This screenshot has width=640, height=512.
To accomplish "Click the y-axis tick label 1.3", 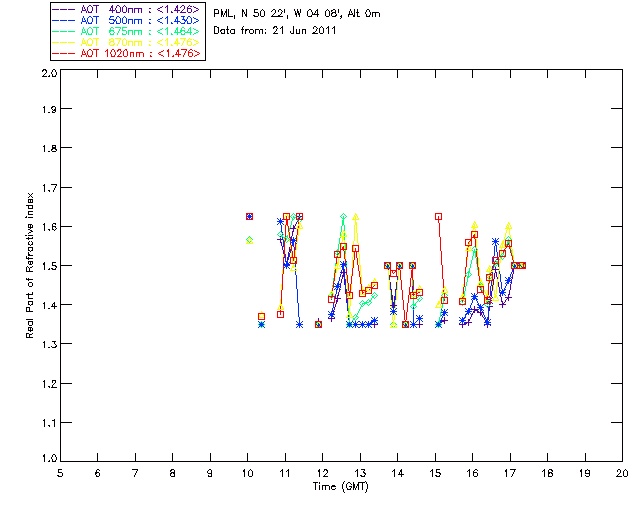I will 49,344.
